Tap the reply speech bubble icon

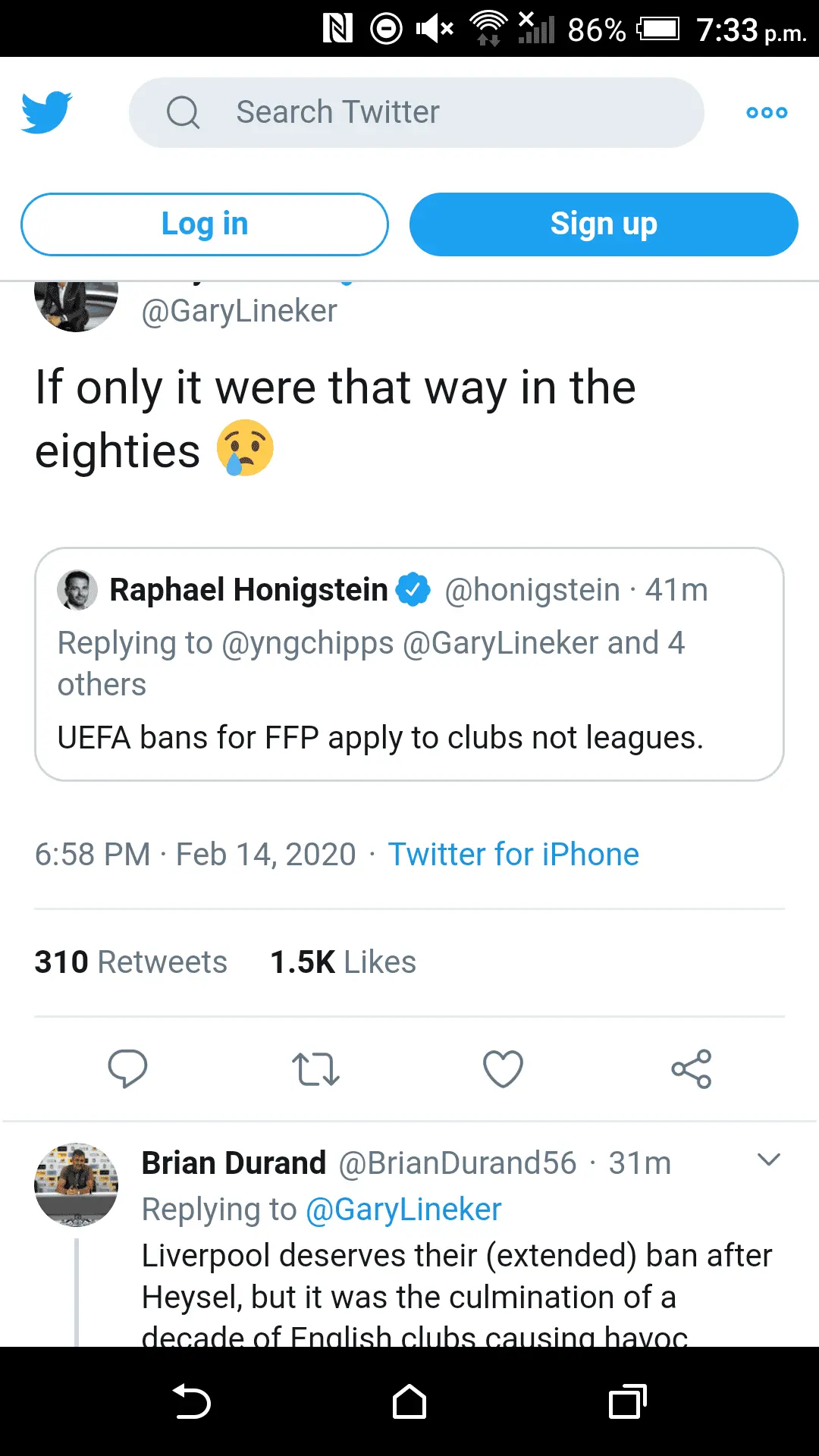point(127,1069)
